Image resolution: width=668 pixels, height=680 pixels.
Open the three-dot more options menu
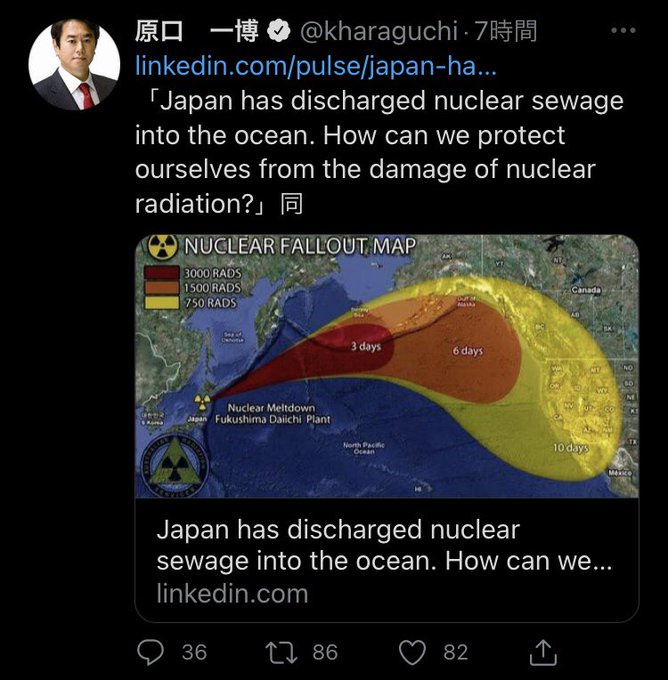[x=623, y=30]
